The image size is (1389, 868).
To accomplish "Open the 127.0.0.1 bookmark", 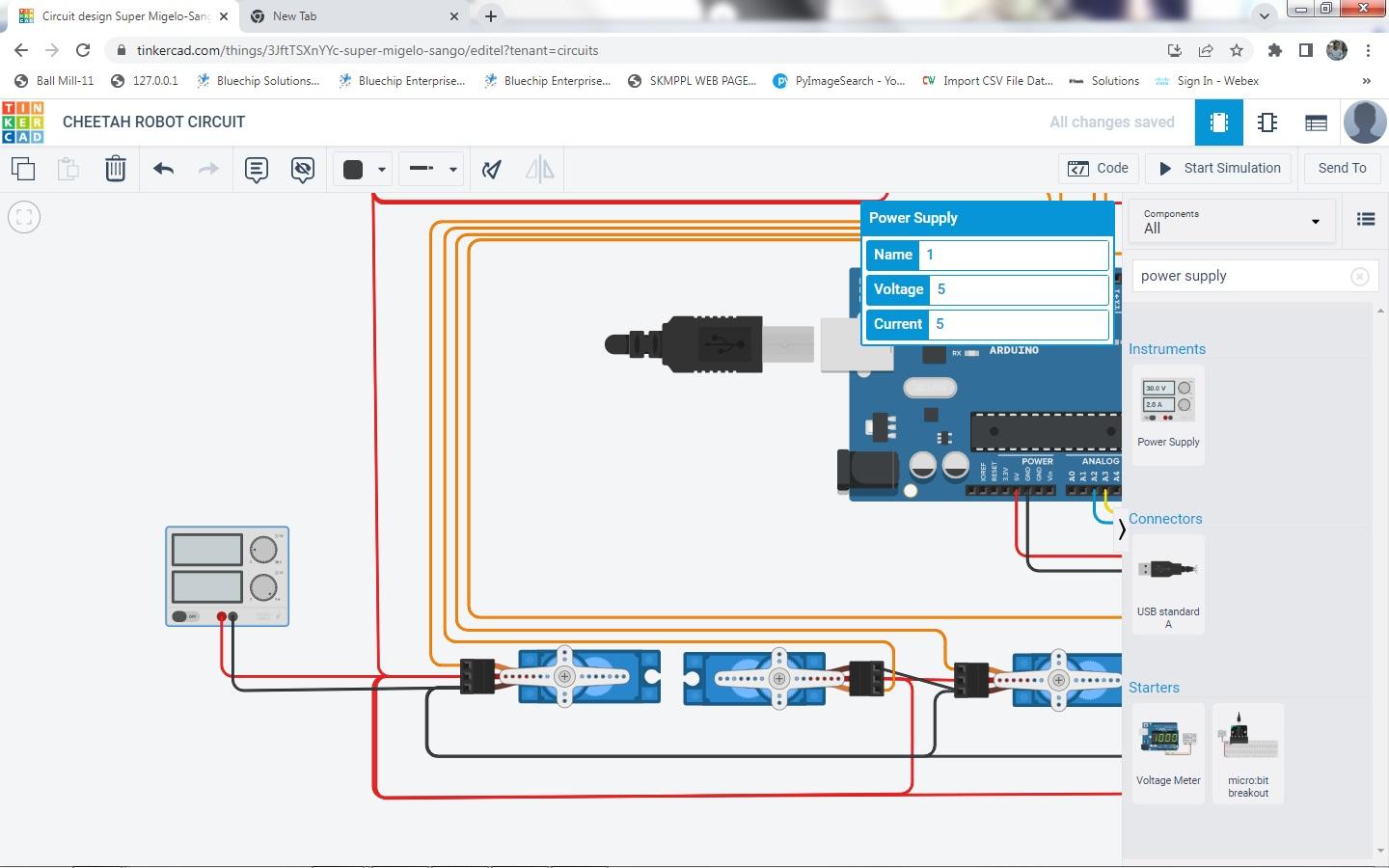I will [145, 81].
